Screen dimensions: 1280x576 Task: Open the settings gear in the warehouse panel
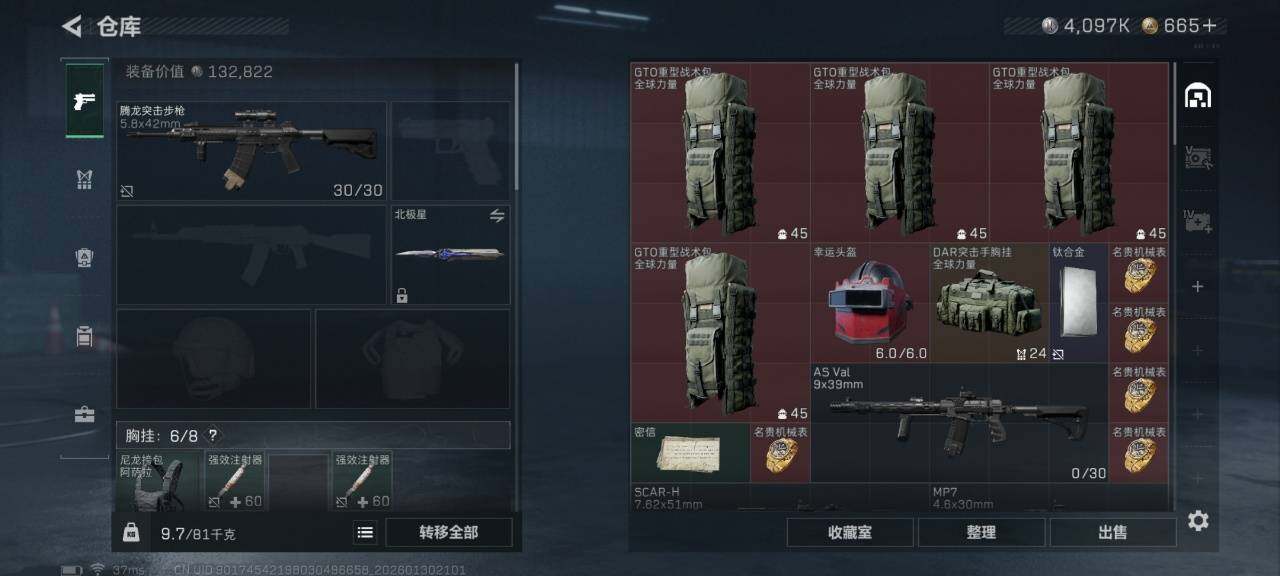pos(1198,521)
